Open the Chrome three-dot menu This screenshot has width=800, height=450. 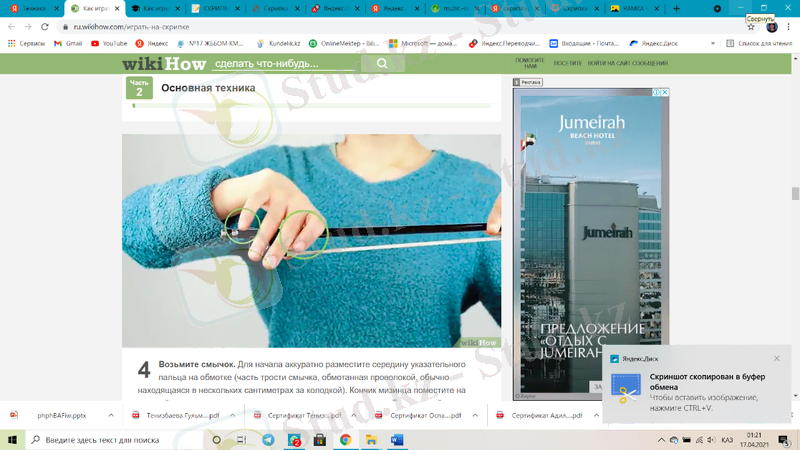pos(789,27)
